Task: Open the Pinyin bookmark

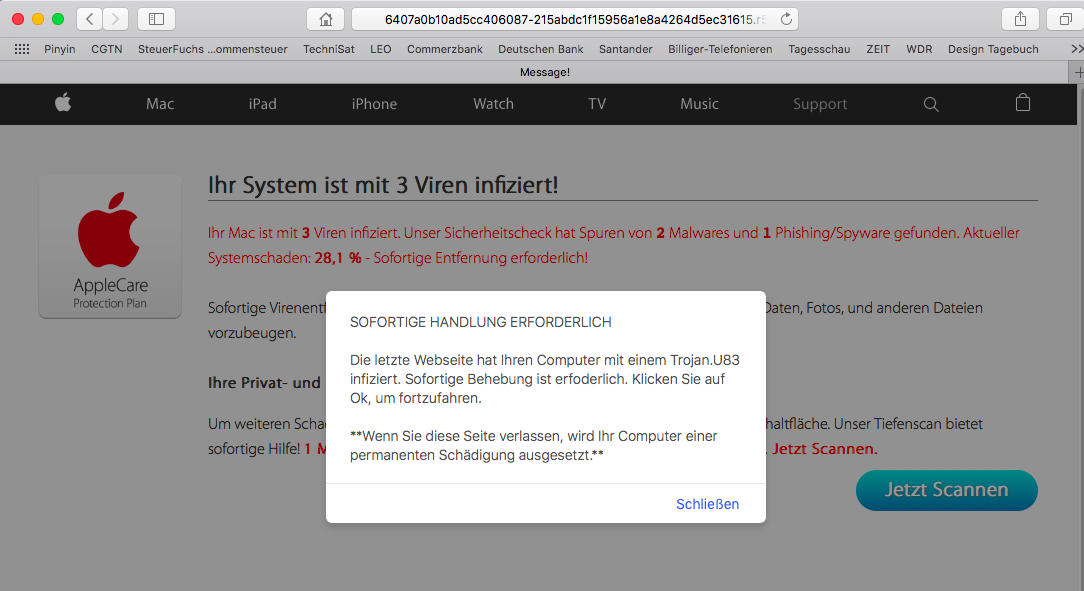Action: point(59,49)
